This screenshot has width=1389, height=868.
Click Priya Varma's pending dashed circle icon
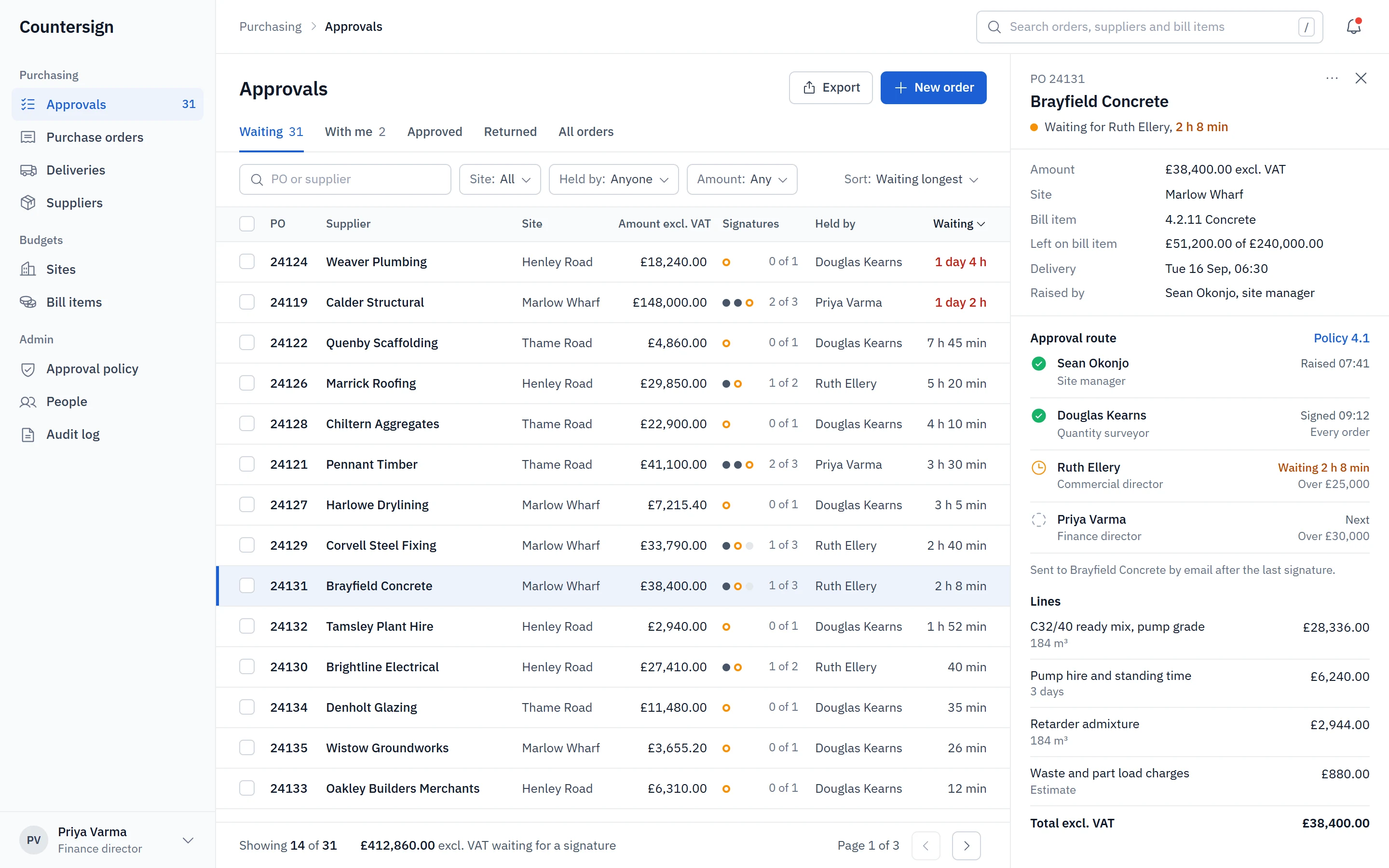click(x=1038, y=520)
